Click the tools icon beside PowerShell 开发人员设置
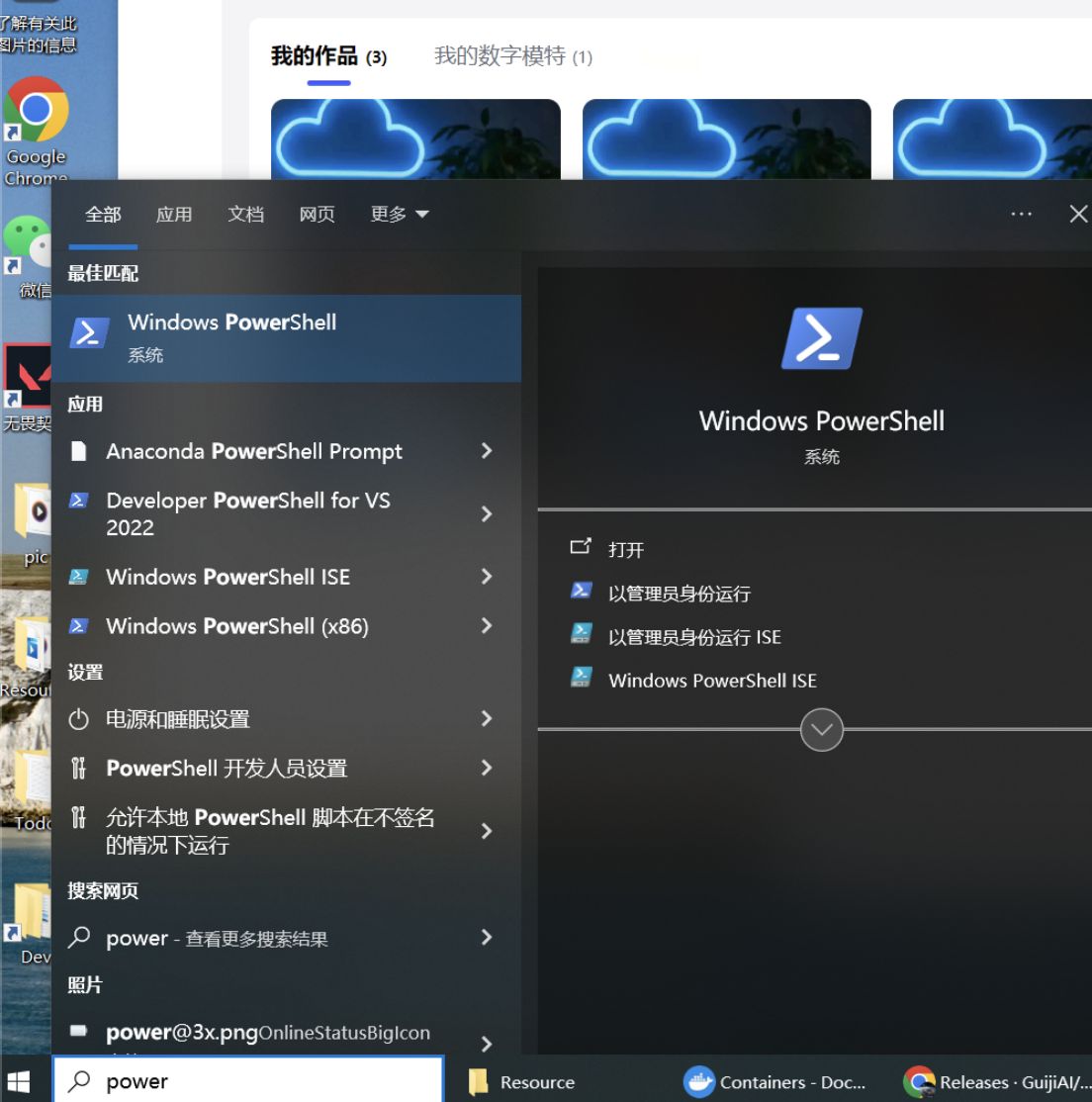The width and height of the screenshot is (1092, 1102). tap(79, 769)
